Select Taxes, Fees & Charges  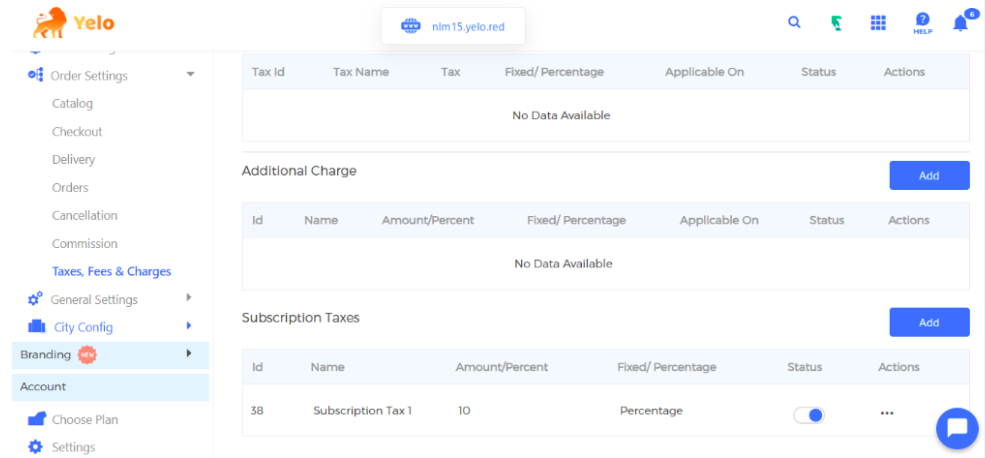pyautogui.click(x=111, y=271)
